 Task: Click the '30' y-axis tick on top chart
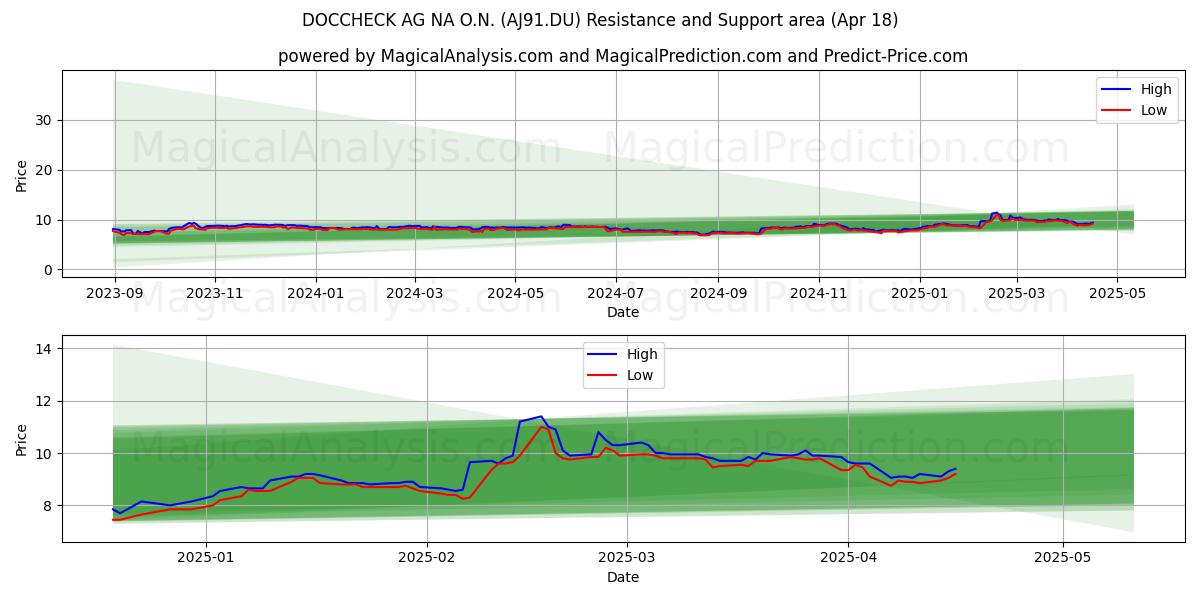coord(44,120)
